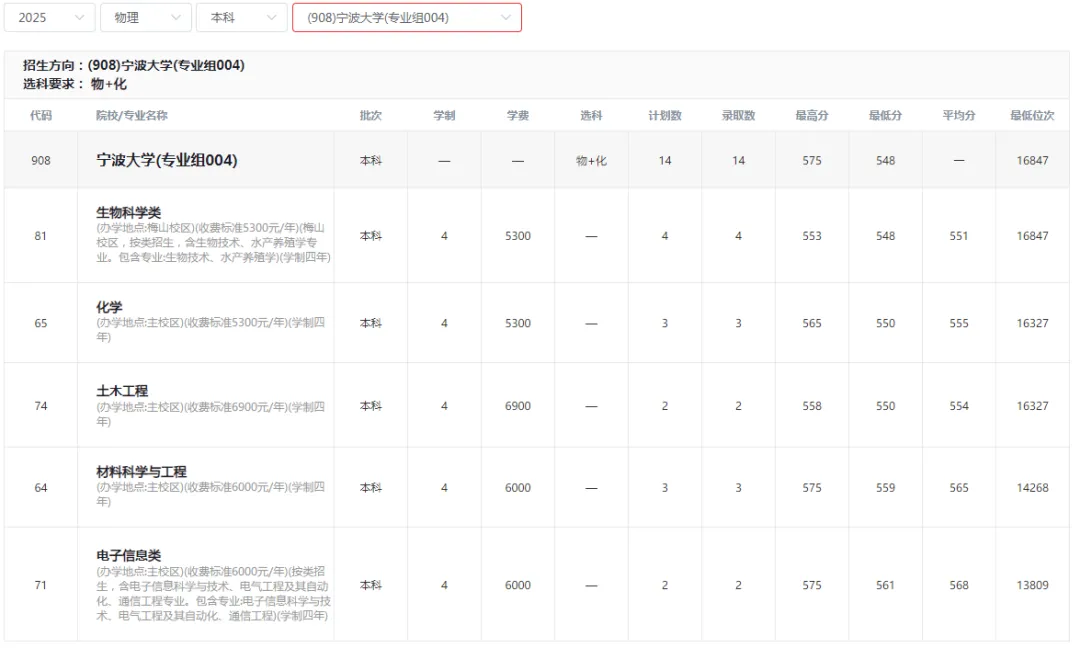Open the 2025 year dropdown
This screenshot has width=1080, height=648.
(50, 17)
